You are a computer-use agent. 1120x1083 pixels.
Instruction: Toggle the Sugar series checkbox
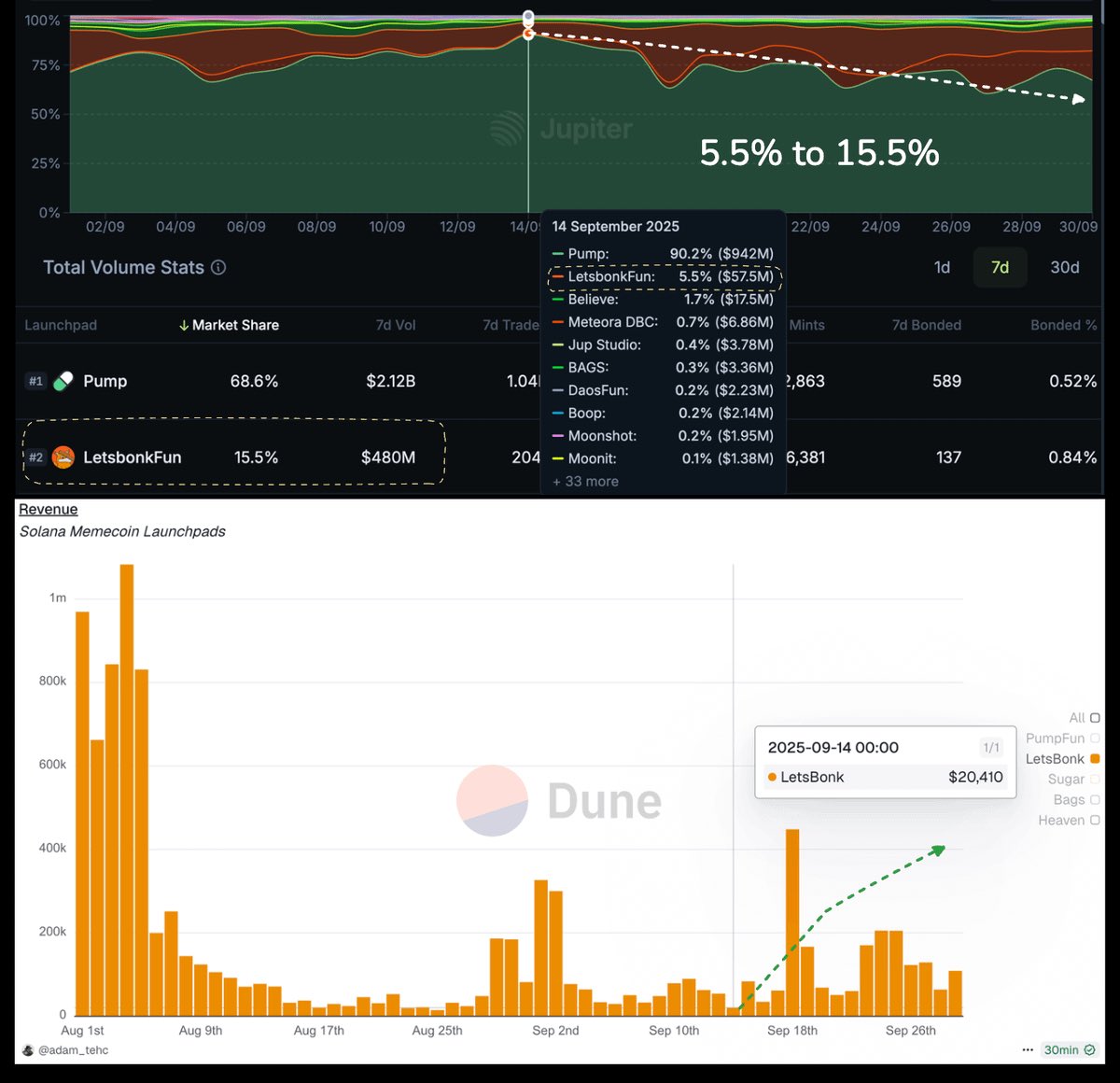click(1095, 780)
